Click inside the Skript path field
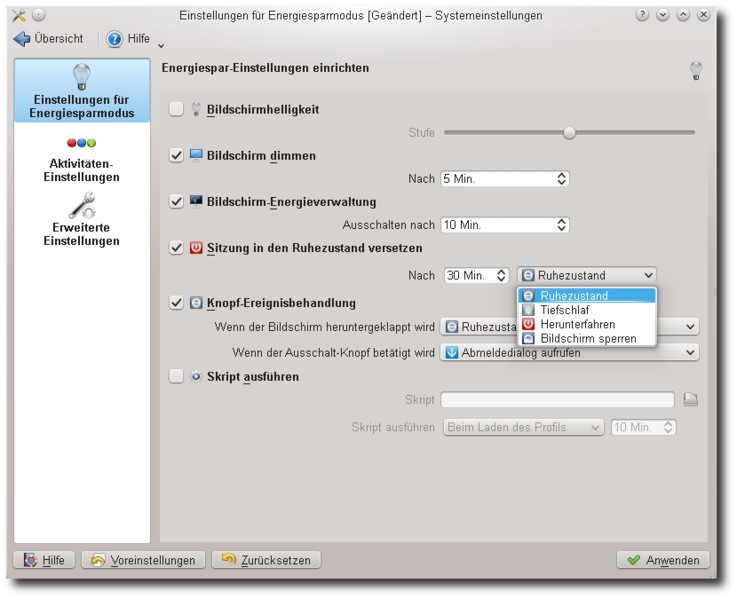This screenshot has height=599, width=737. tap(557, 400)
